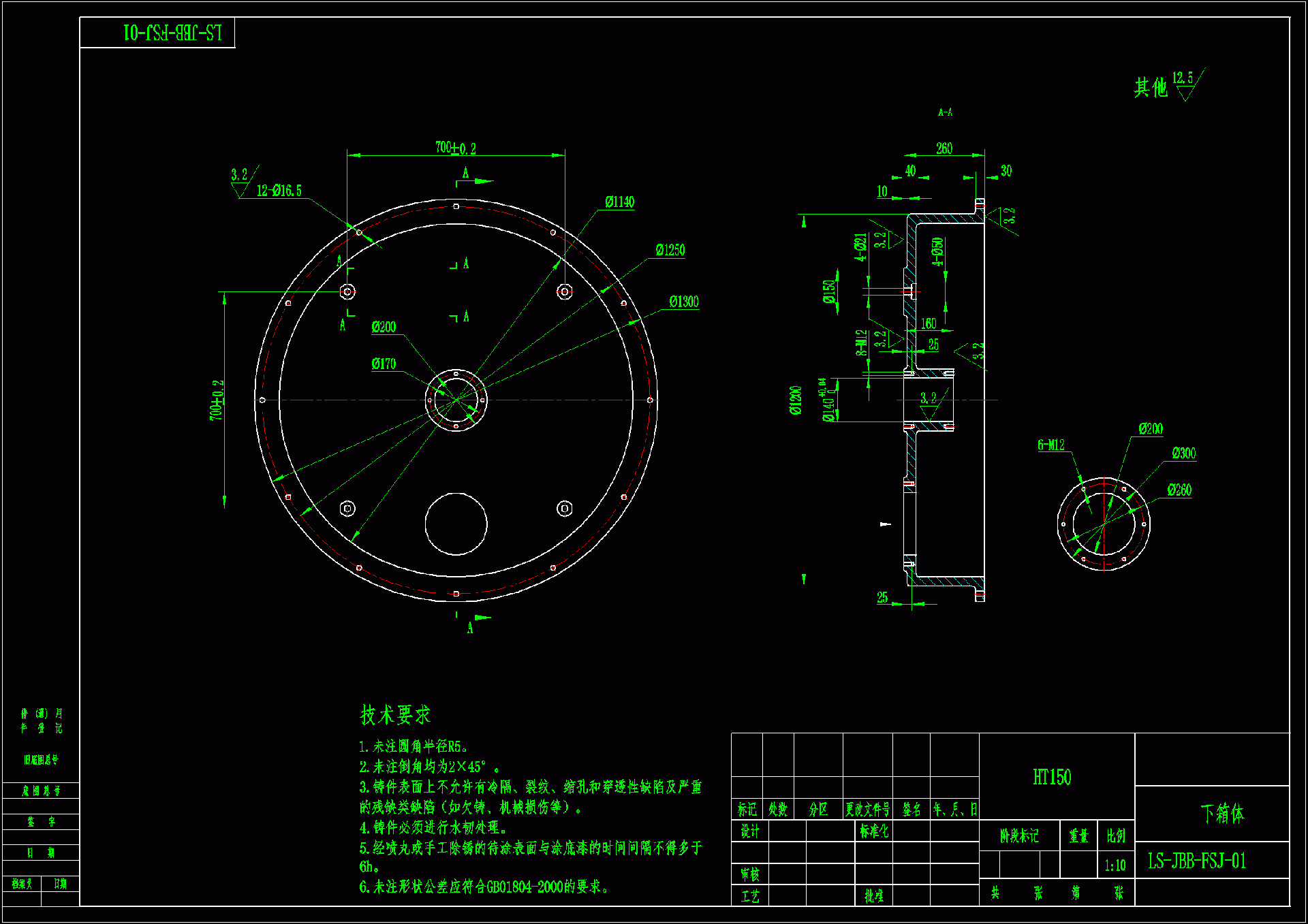Click the large plain circle below the hub

point(456,524)
